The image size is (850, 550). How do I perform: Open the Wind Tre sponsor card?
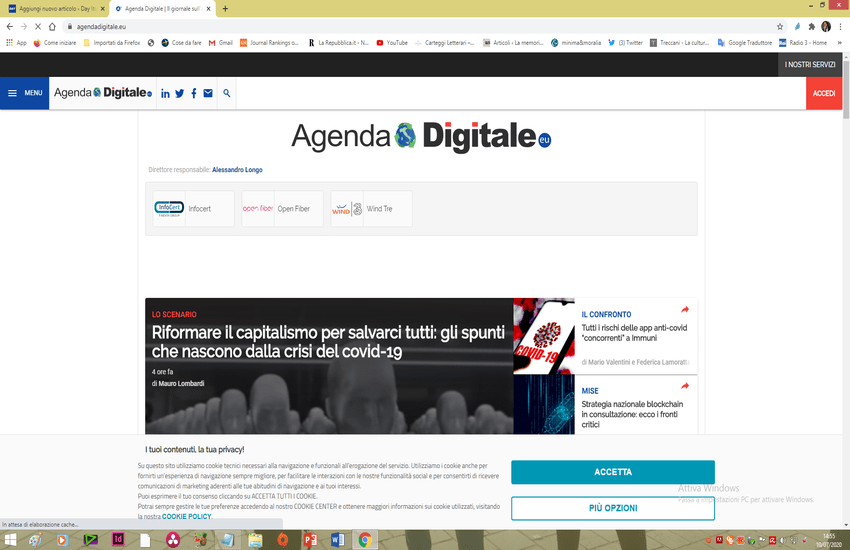[371, 209]
